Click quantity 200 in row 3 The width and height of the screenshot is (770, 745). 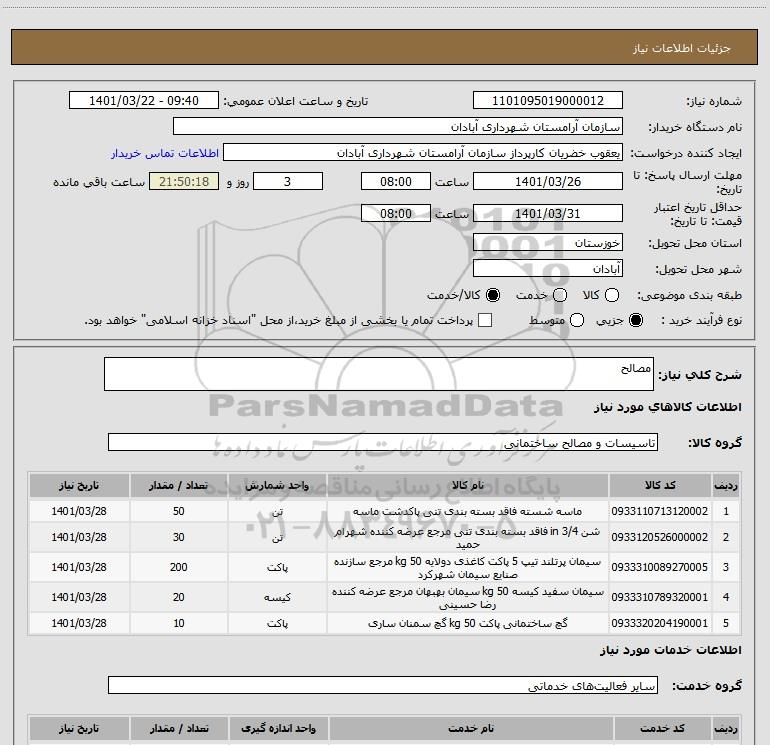pos(178,567)
